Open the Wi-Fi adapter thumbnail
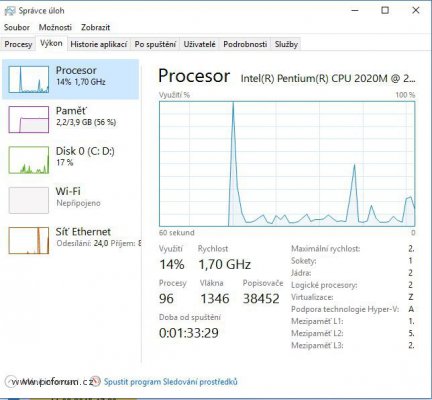432x400 pixels. (x=29, y=200)
